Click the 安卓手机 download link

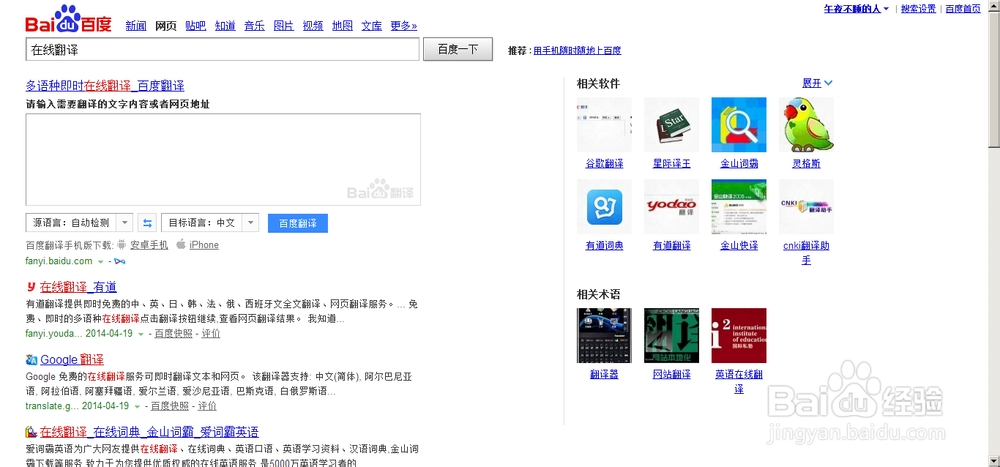pyautogui.click(x=149, y=245)
